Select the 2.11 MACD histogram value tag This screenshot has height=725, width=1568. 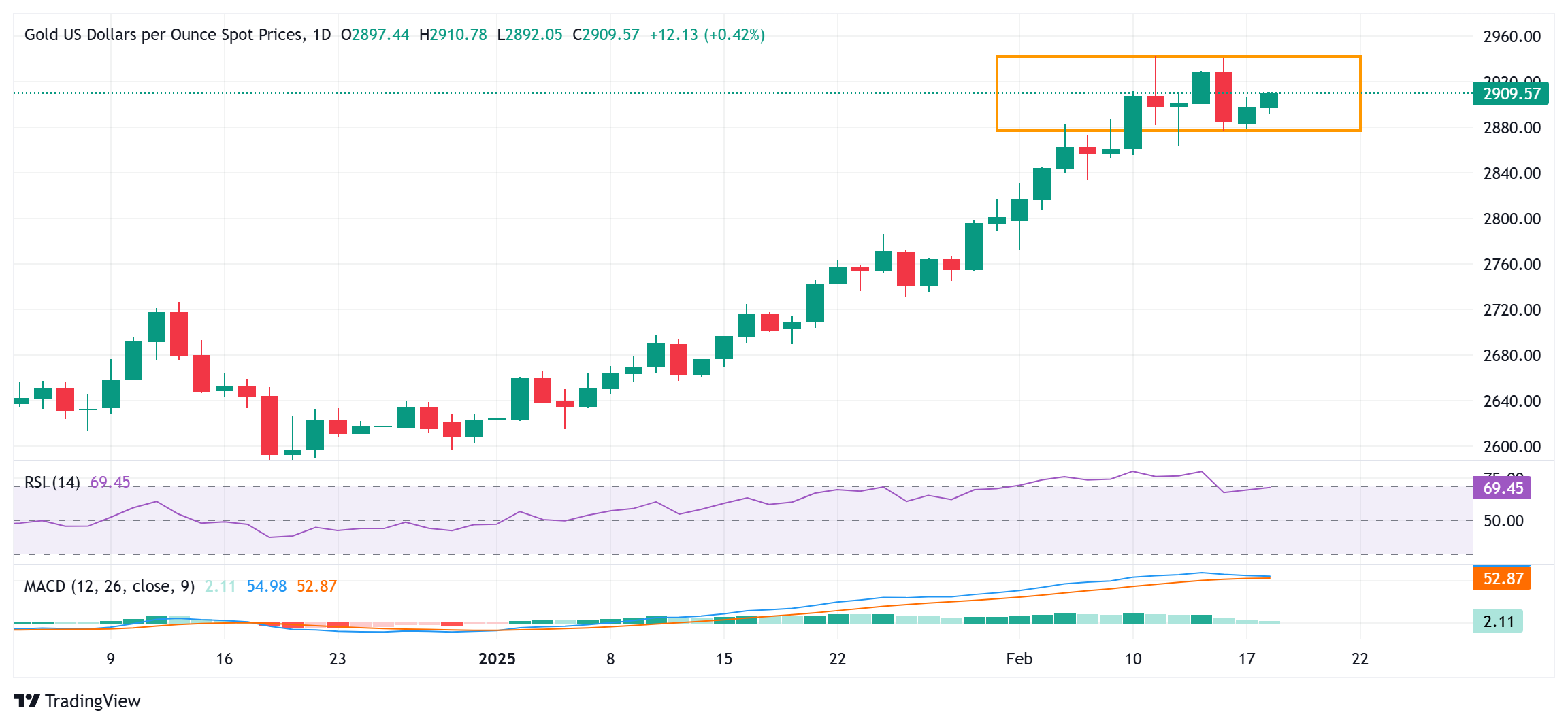pos(1497,622)
